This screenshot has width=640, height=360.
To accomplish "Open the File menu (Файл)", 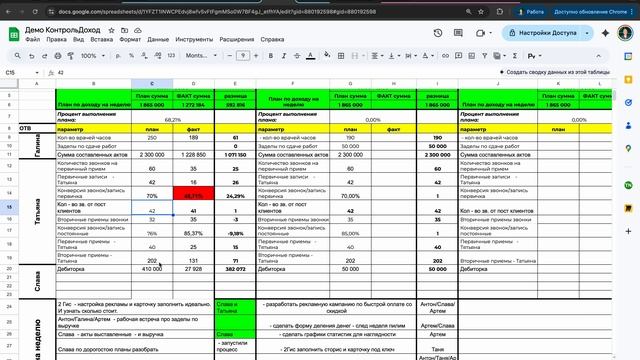I will point(32,40).
